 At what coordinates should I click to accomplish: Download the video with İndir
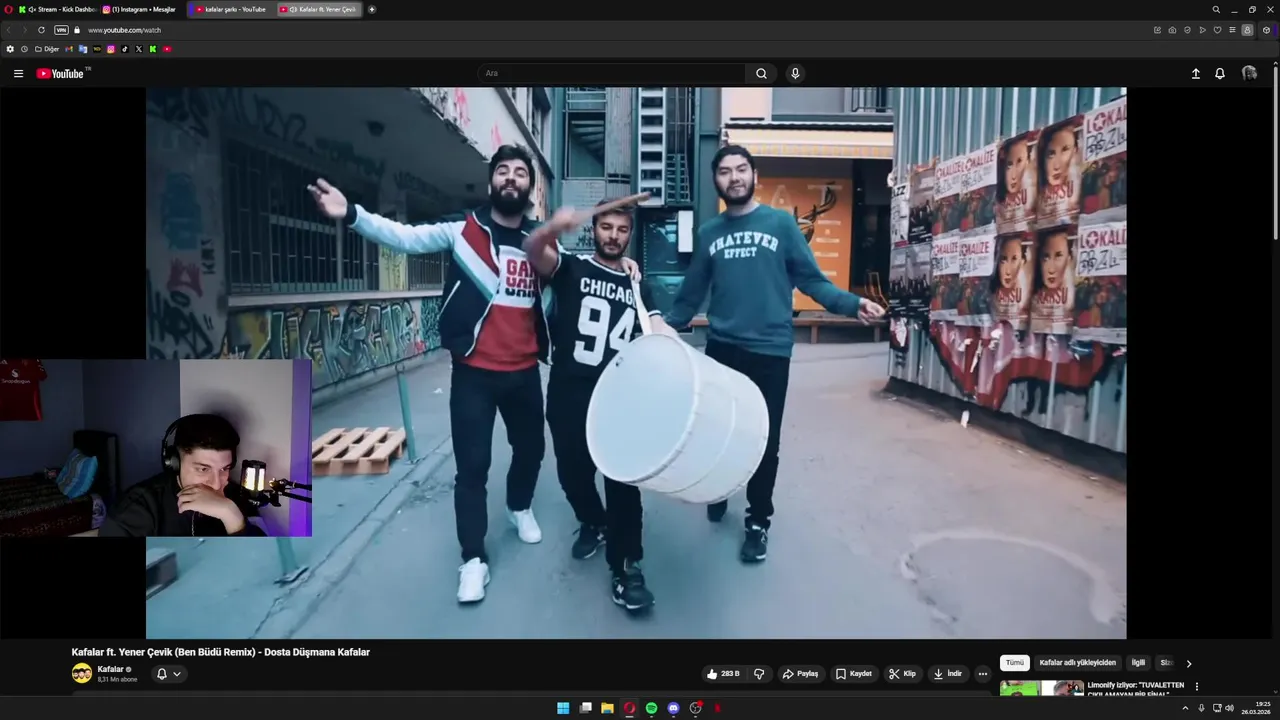[x=948, y=674]
